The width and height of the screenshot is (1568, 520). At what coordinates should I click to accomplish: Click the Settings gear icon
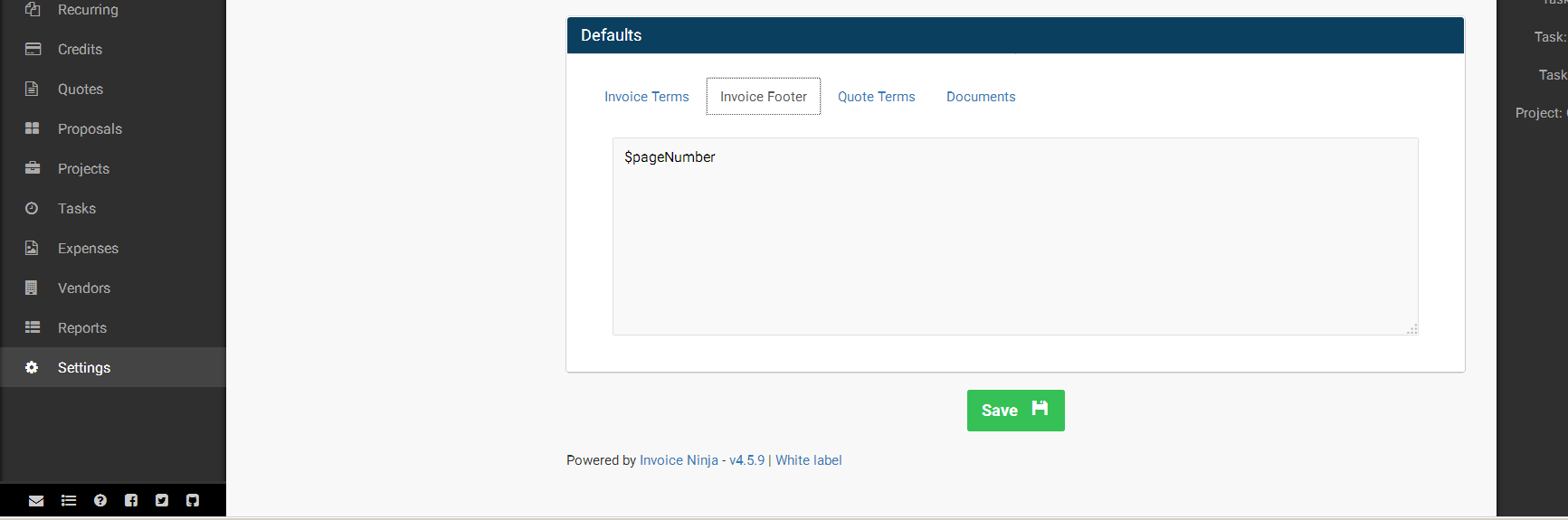tap(32, 367)
